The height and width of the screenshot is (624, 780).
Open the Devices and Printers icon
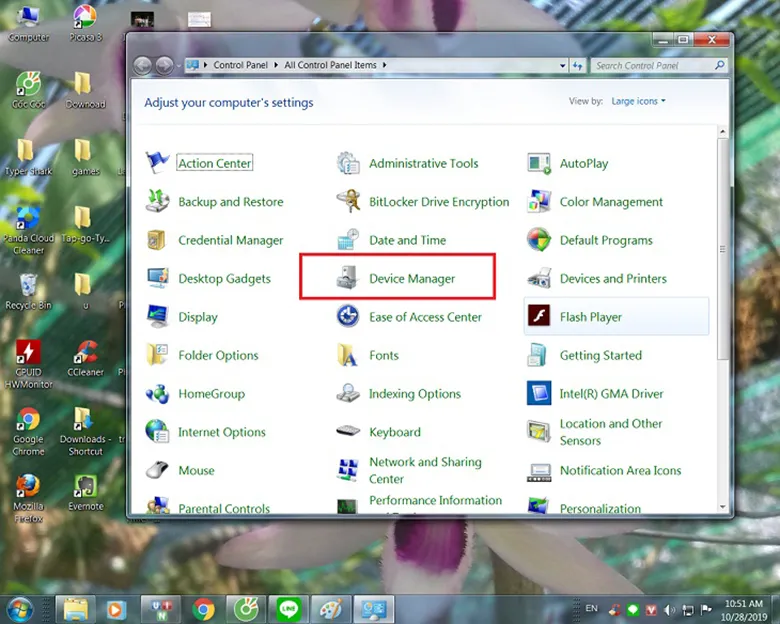coord(539,279)
